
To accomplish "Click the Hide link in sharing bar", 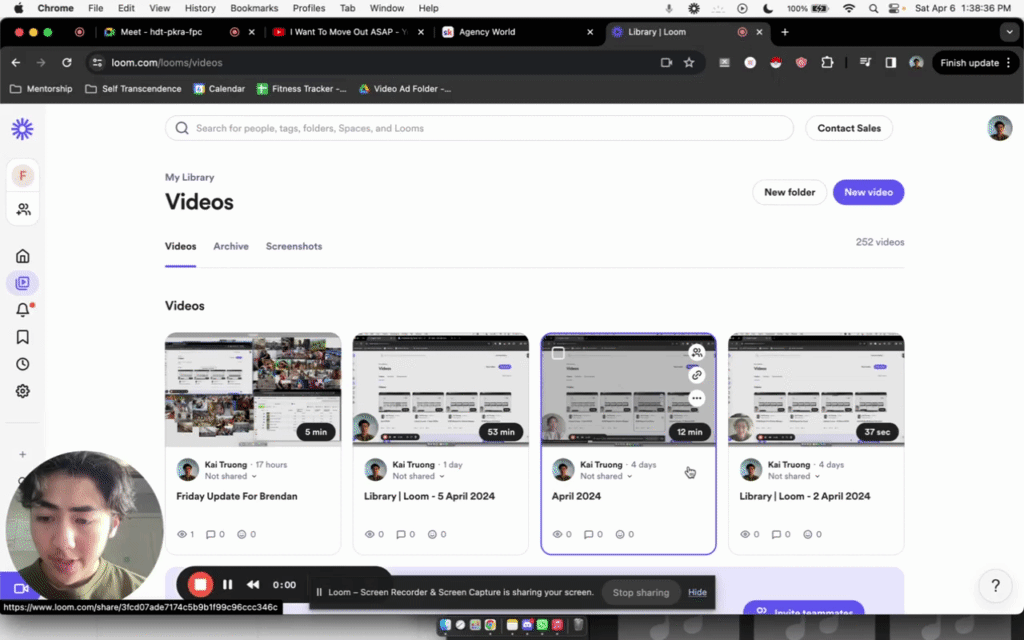I will pos(697,592).
